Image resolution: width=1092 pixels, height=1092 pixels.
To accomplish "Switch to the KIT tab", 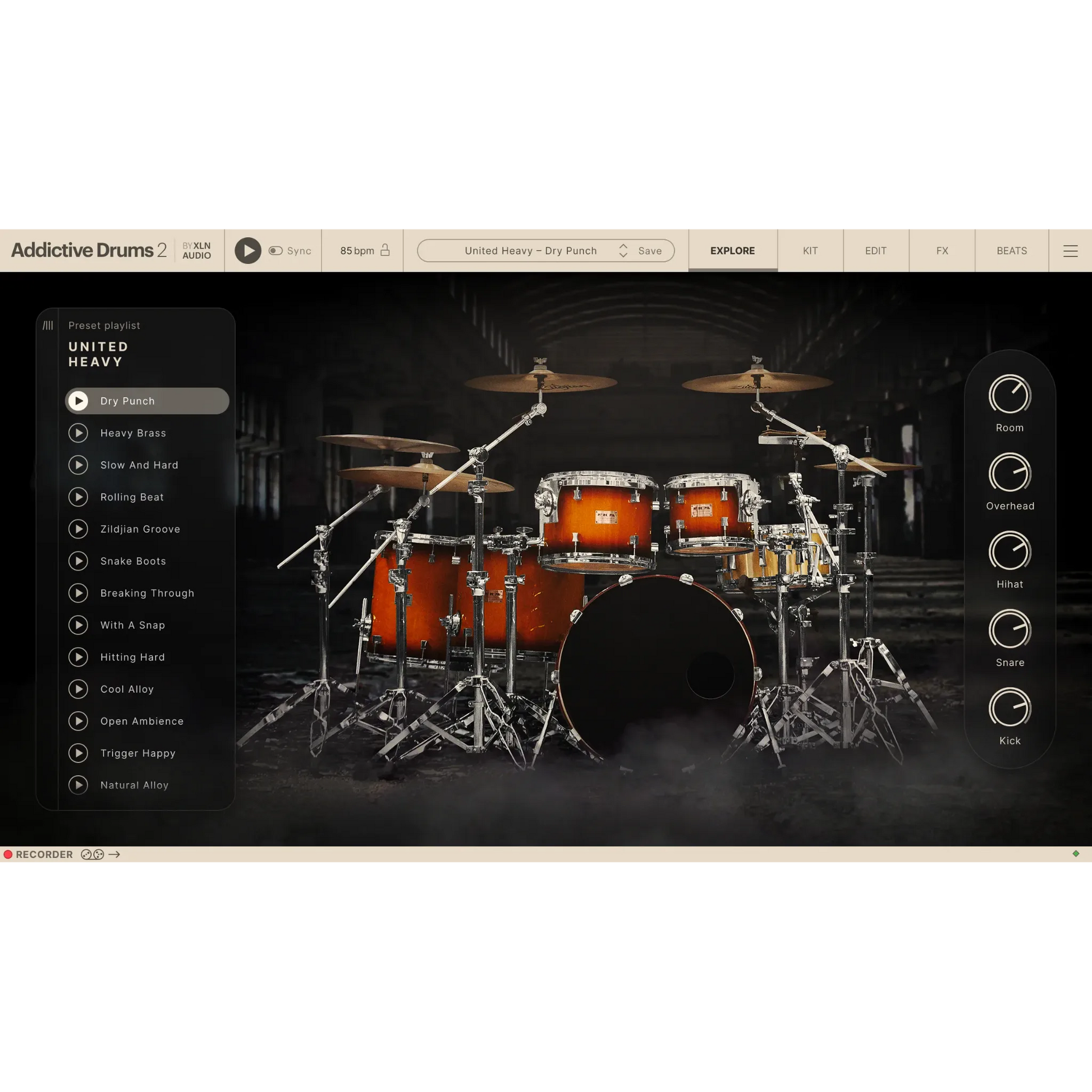I will click(810, 250).
